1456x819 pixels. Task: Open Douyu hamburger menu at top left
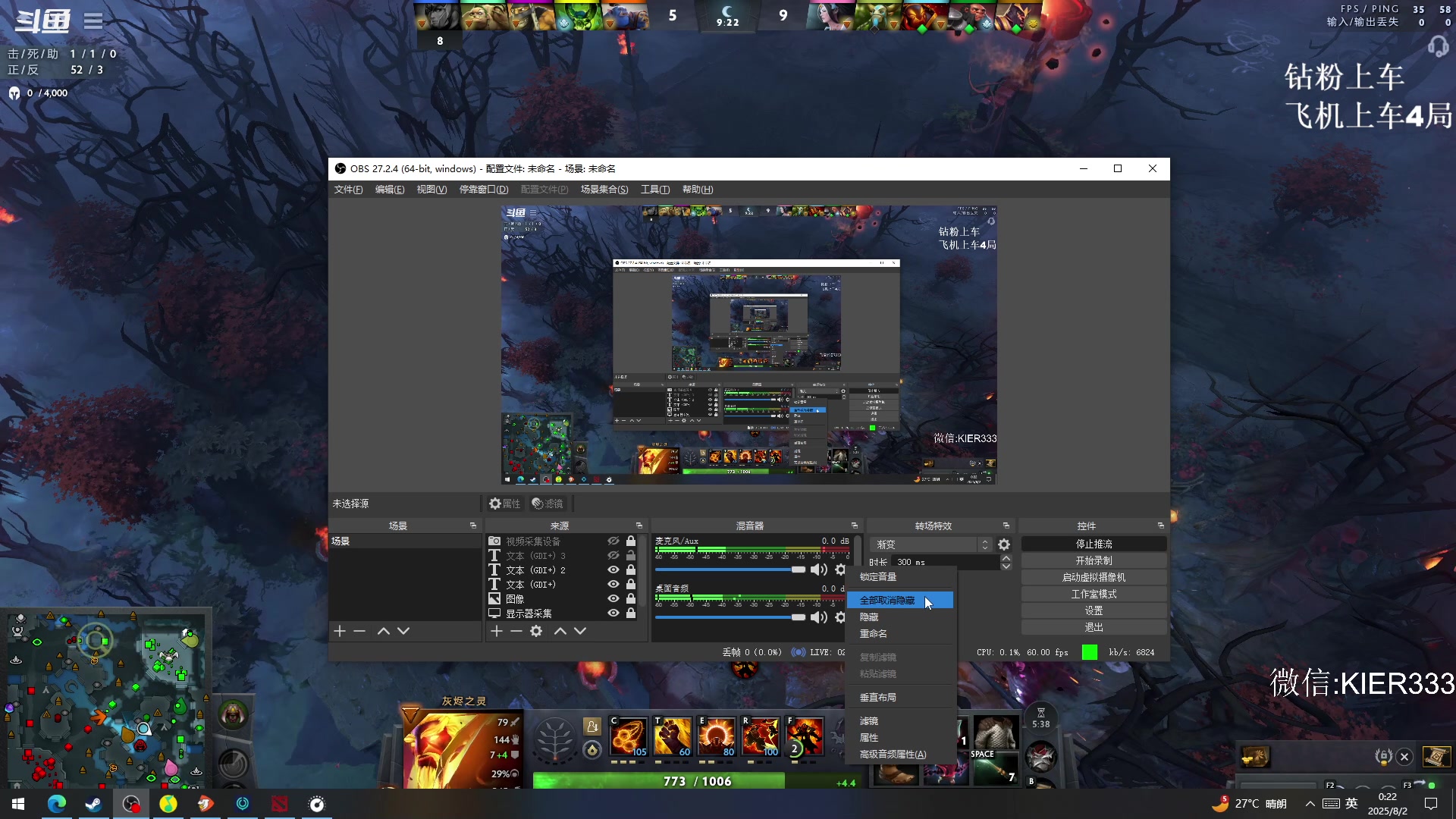[93, 20]
